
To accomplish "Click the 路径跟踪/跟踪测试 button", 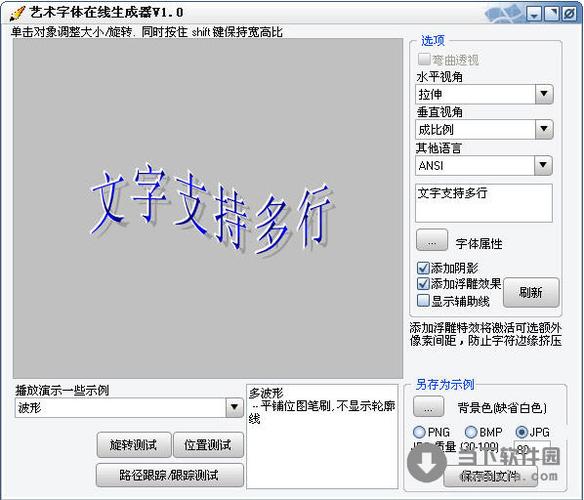I will click(170, 475).
